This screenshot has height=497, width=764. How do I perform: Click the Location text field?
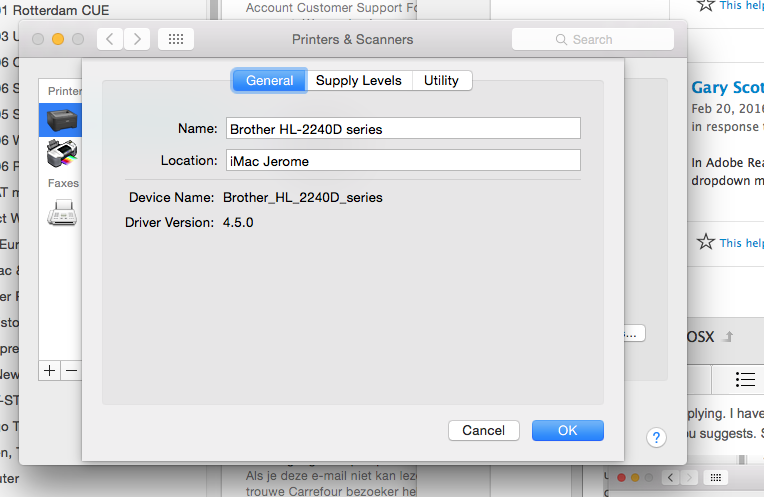403,160
